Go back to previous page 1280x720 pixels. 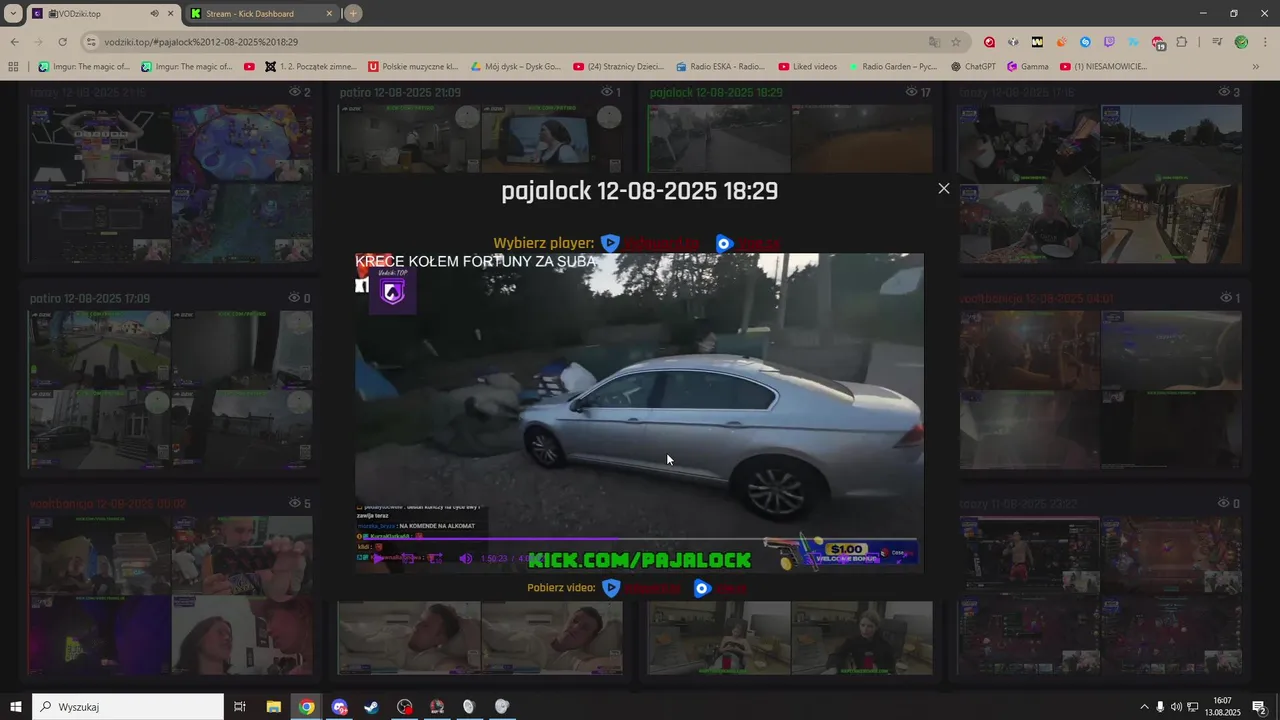pyautogui.click(x=14, y=42)
